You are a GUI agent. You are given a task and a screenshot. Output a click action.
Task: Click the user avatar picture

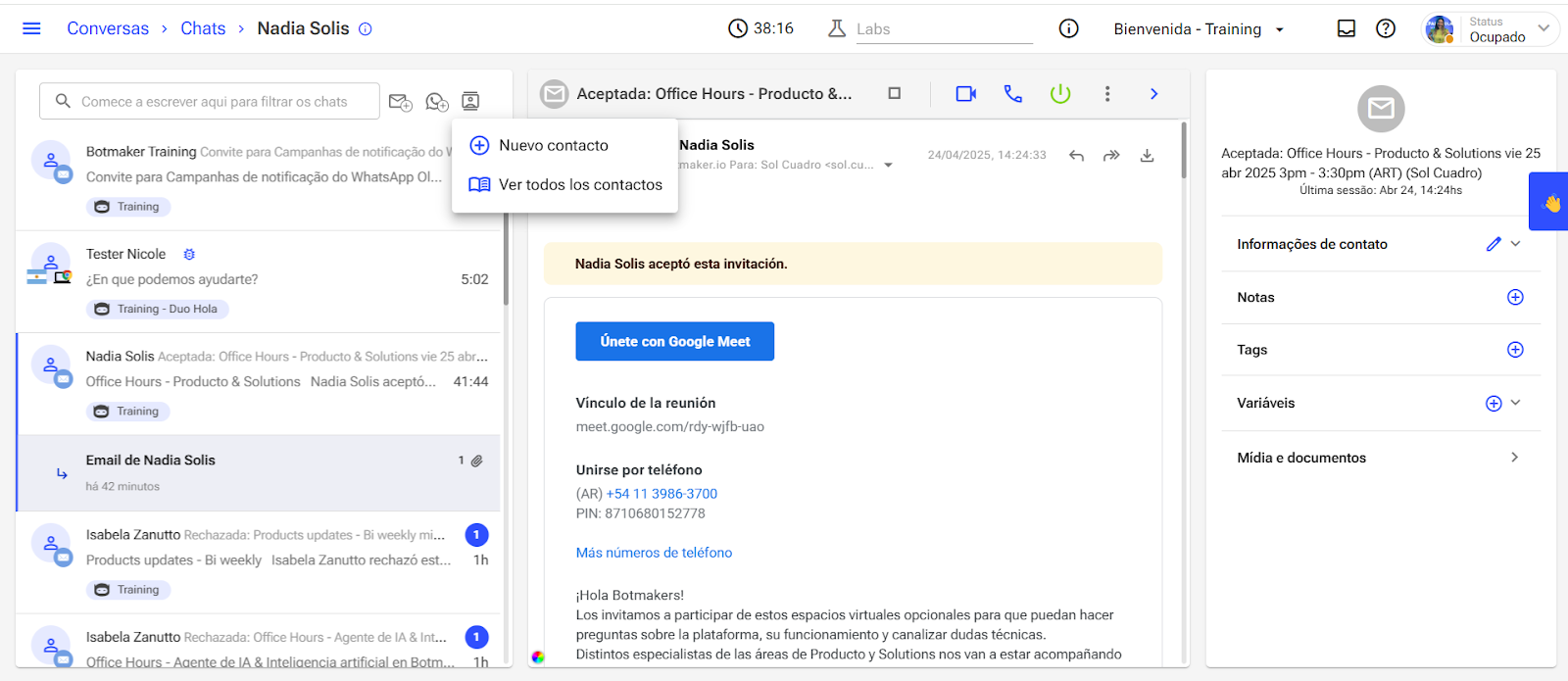pos(1440,29)
